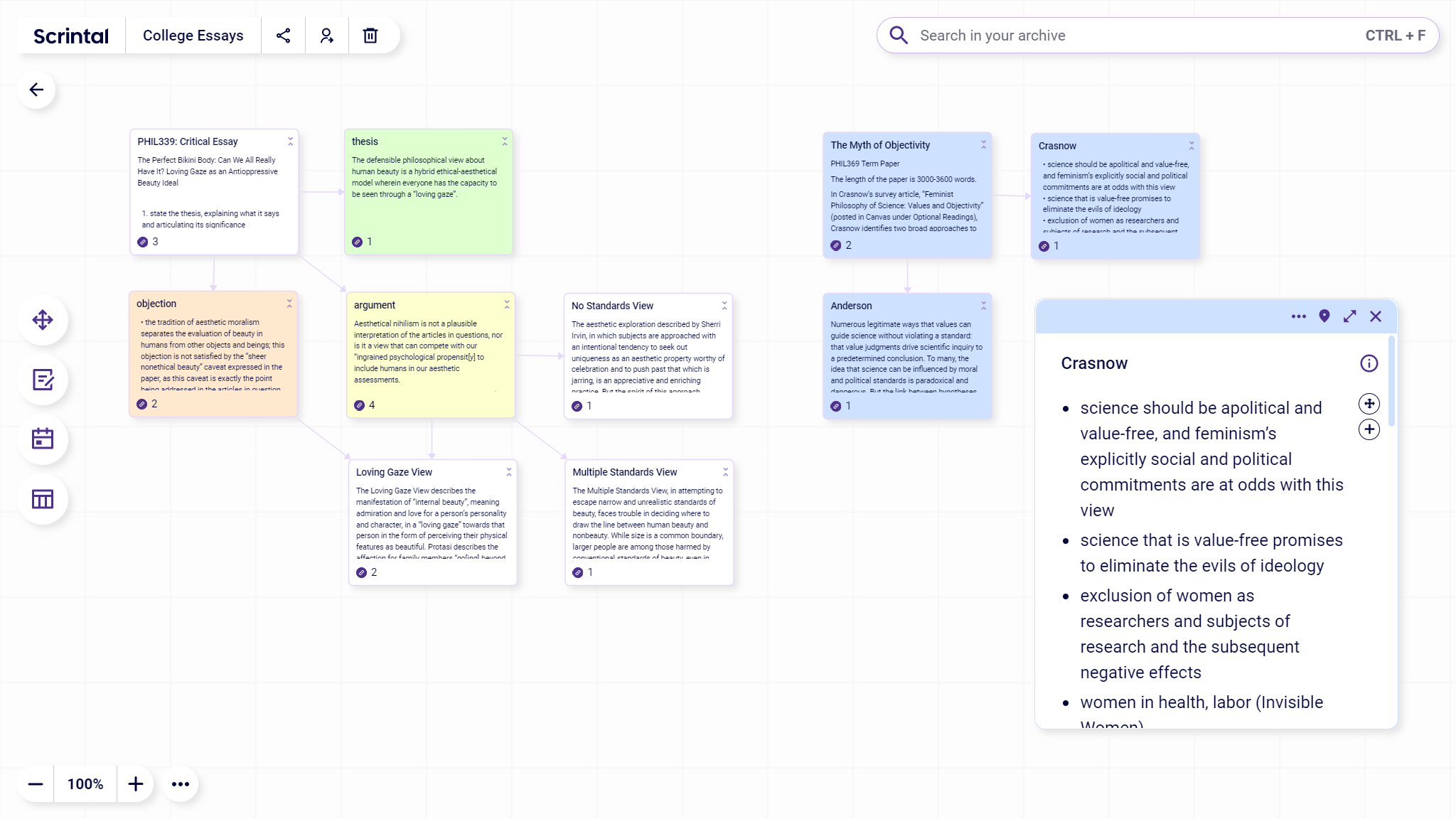Viewport: 1456px width, 819px height.
Task: Pin the Crasnow note panel
Action: pyautogui.click(x=1324, y=316)
